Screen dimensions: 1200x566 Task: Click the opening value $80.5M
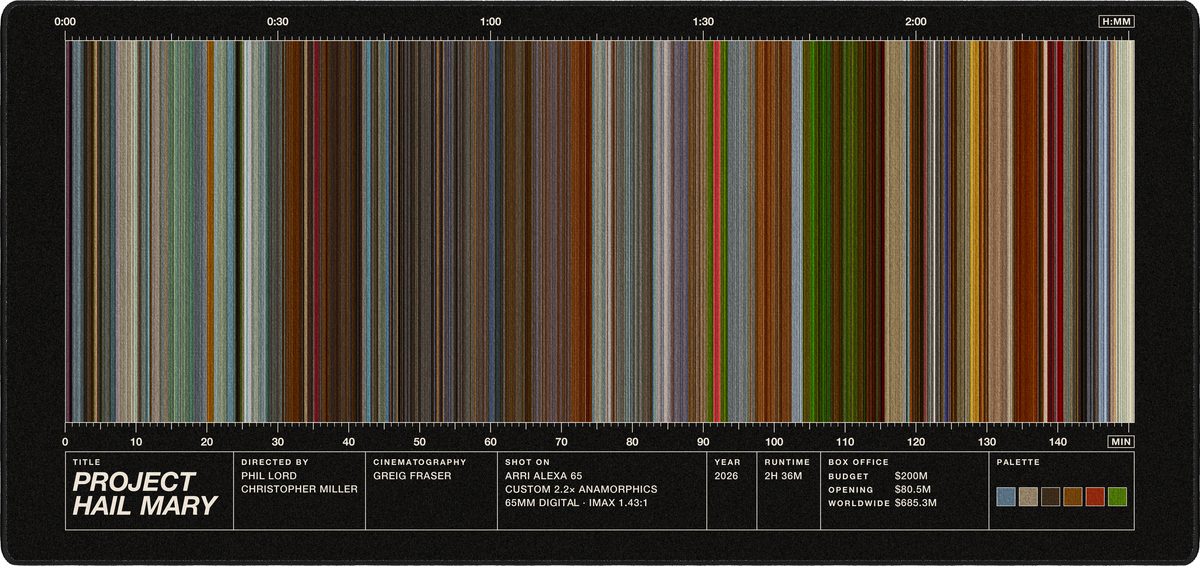(913, 489)
